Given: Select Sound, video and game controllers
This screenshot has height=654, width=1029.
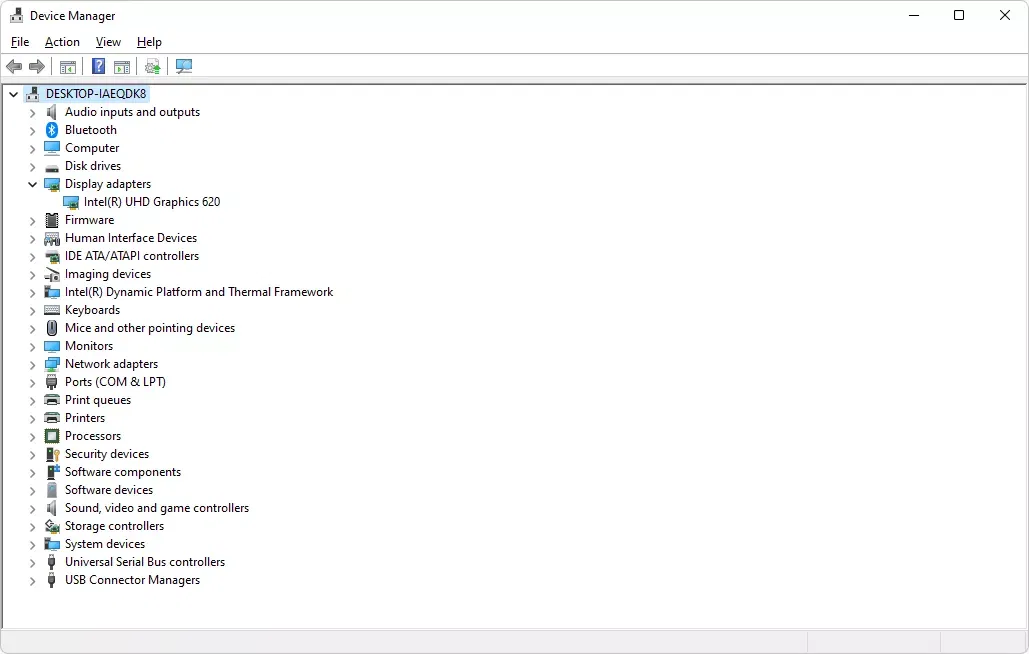Looking at the screenshot, I should point(157,508).
